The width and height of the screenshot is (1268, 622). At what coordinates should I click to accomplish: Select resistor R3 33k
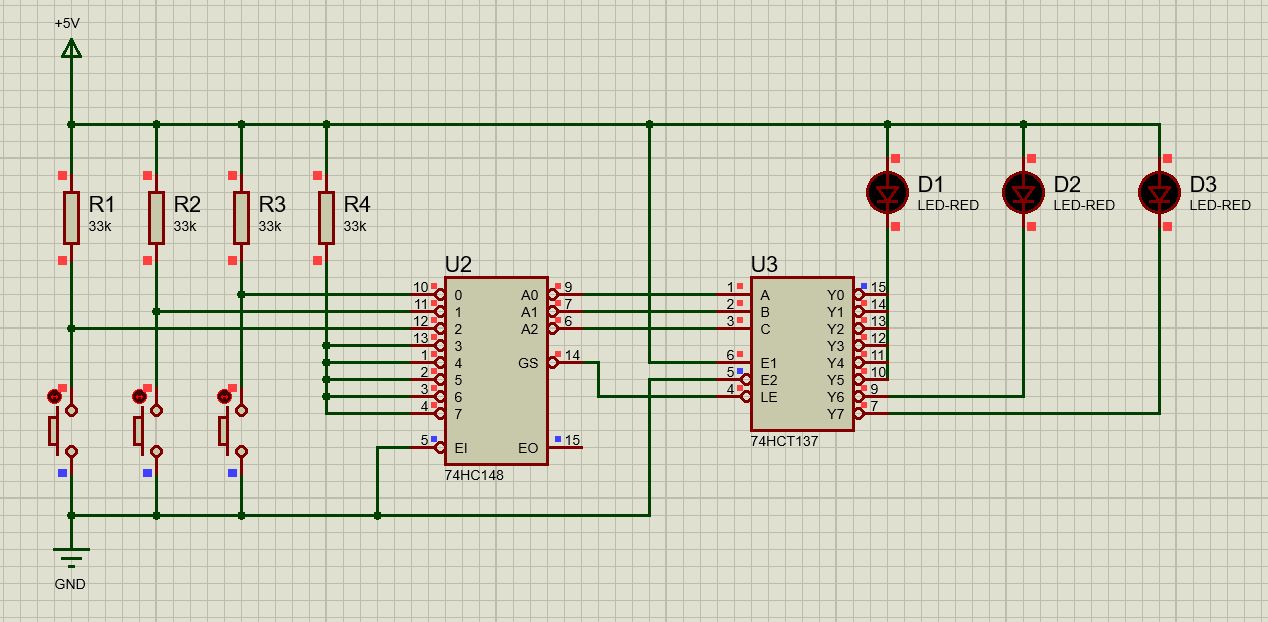241,218
